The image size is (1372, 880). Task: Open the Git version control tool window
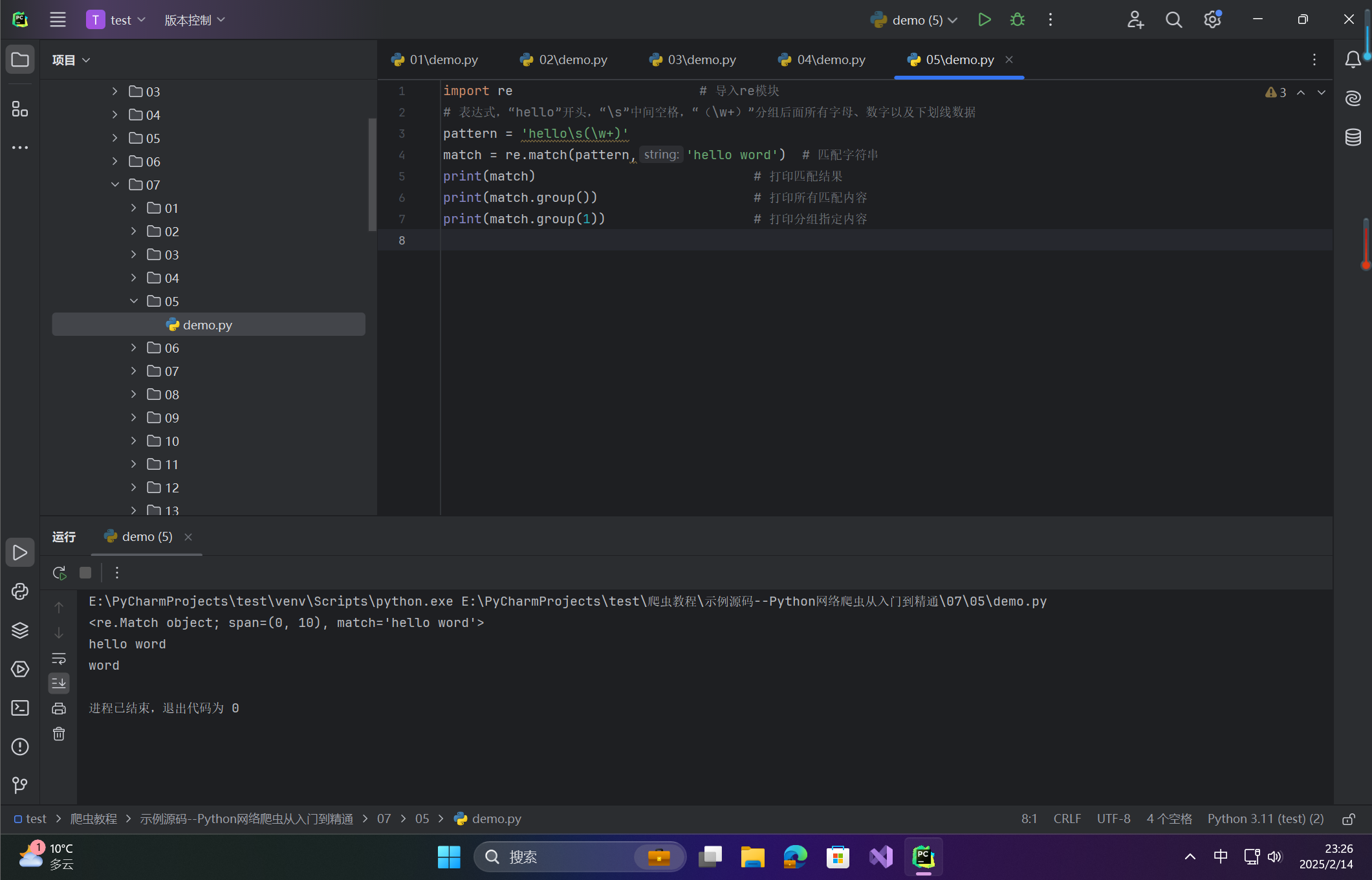pyautogui.click(x=20, y=785)
